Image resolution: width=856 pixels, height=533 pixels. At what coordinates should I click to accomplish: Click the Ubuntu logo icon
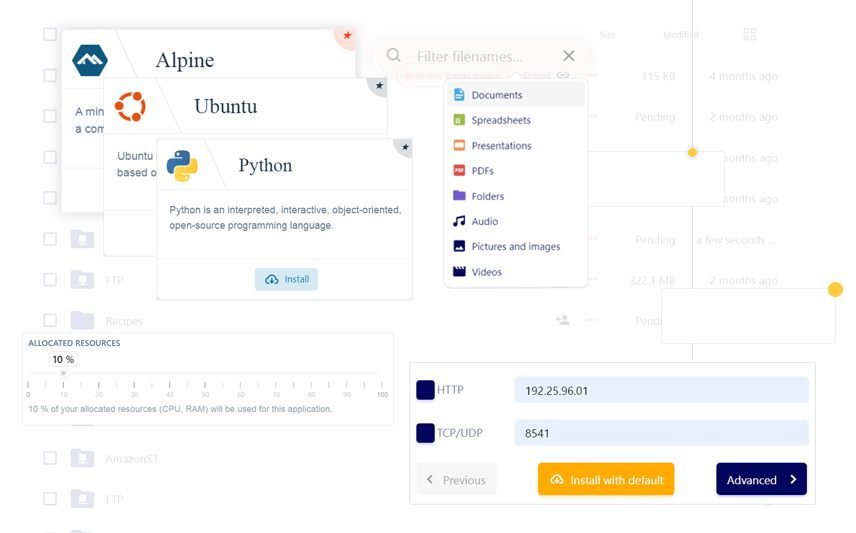[x=130, y=106]
